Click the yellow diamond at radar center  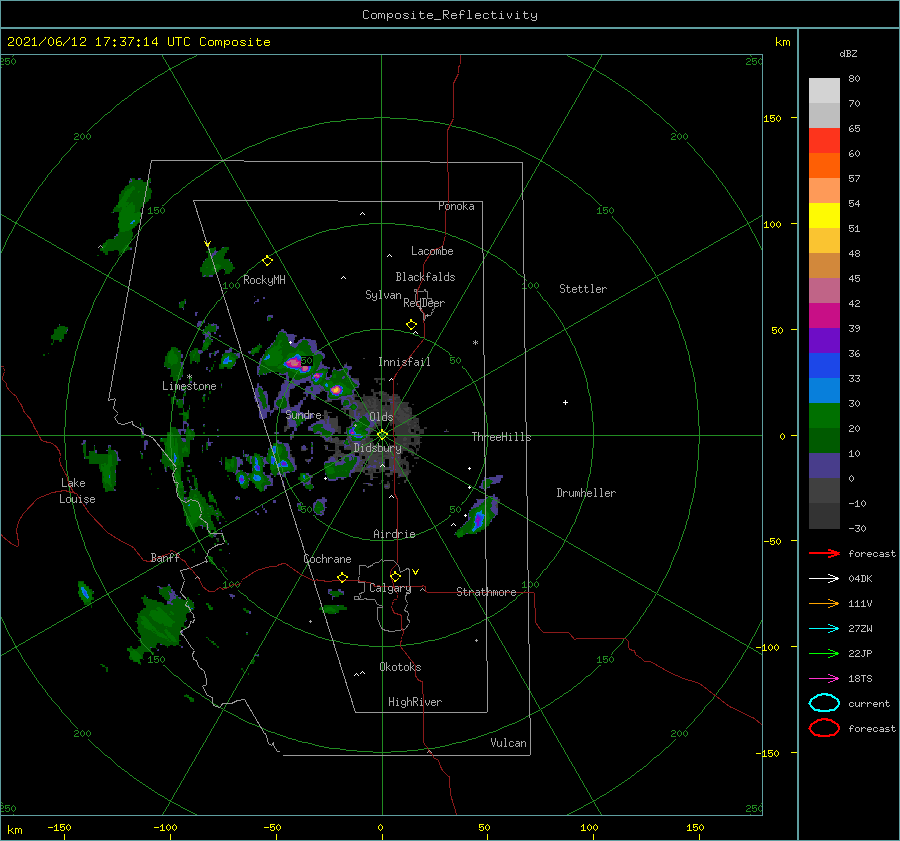point(382,435)
